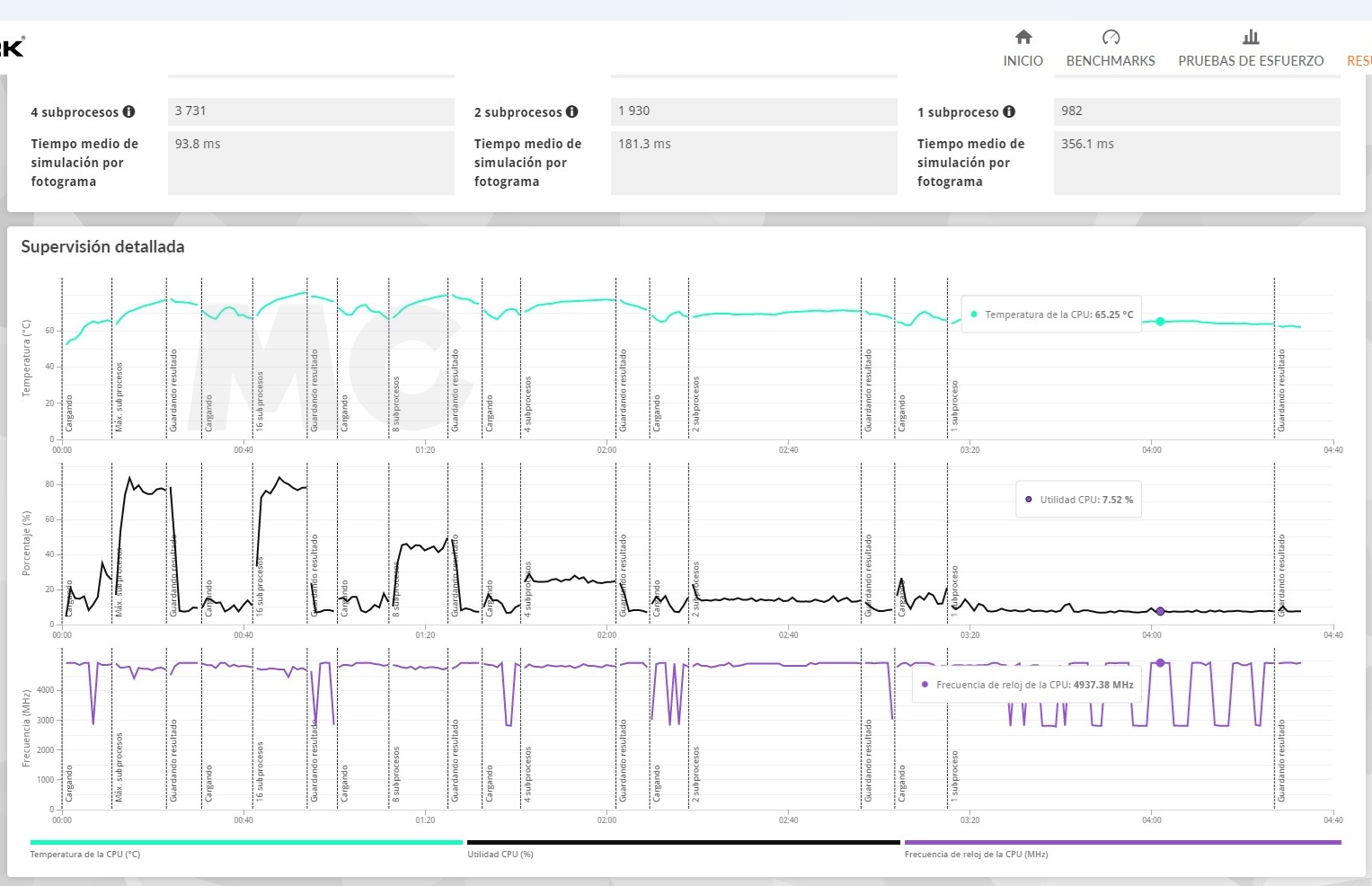Click the 93.8 ms simulation time field
Screen dimensions: 1372x886
[x=310, y=162]
